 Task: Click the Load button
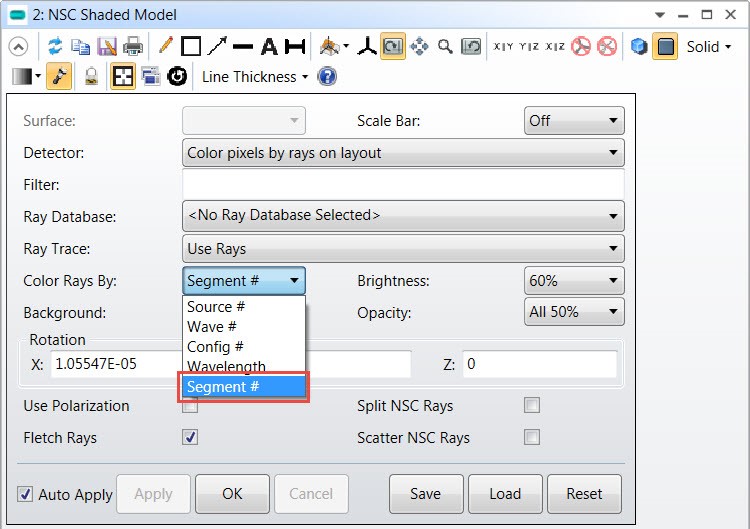click(x=505, y=494)
